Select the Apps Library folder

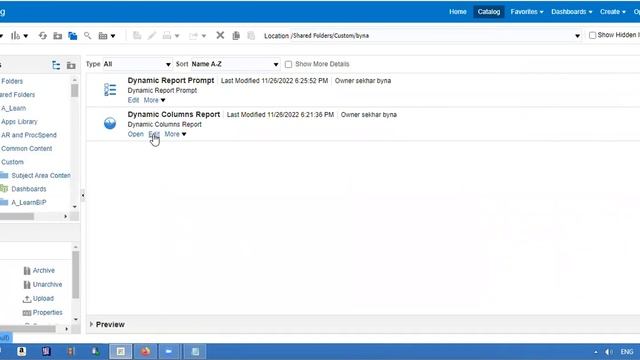pyautogui.click(x=19, y=122)
